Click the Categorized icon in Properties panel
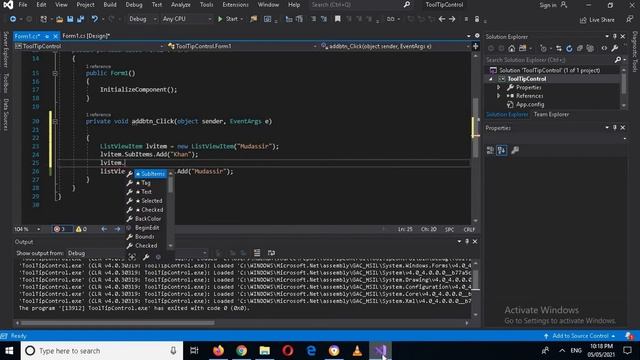The image size is (640, 360). (490, 151)
